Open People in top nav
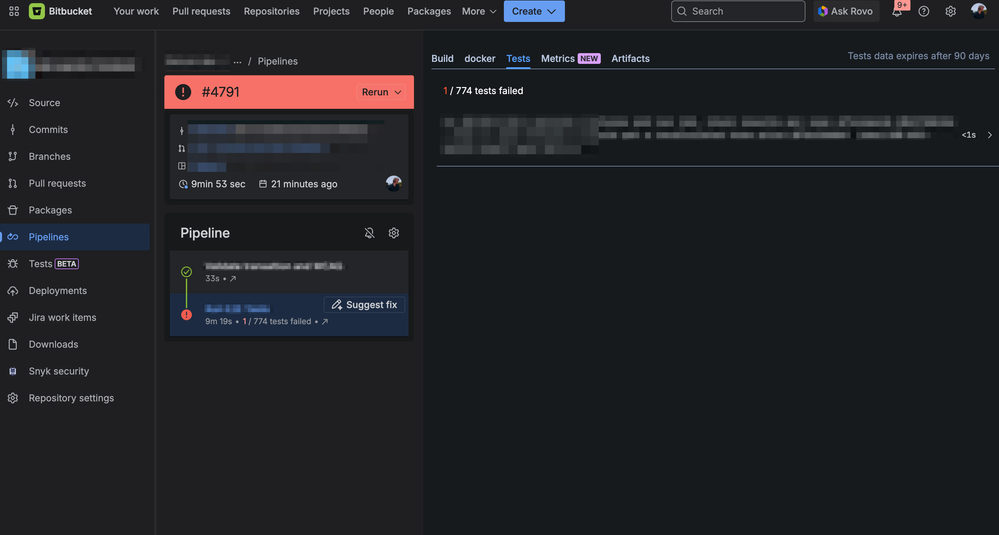The height and width of the screenshot is (535, 999). [x=378, y=11]
